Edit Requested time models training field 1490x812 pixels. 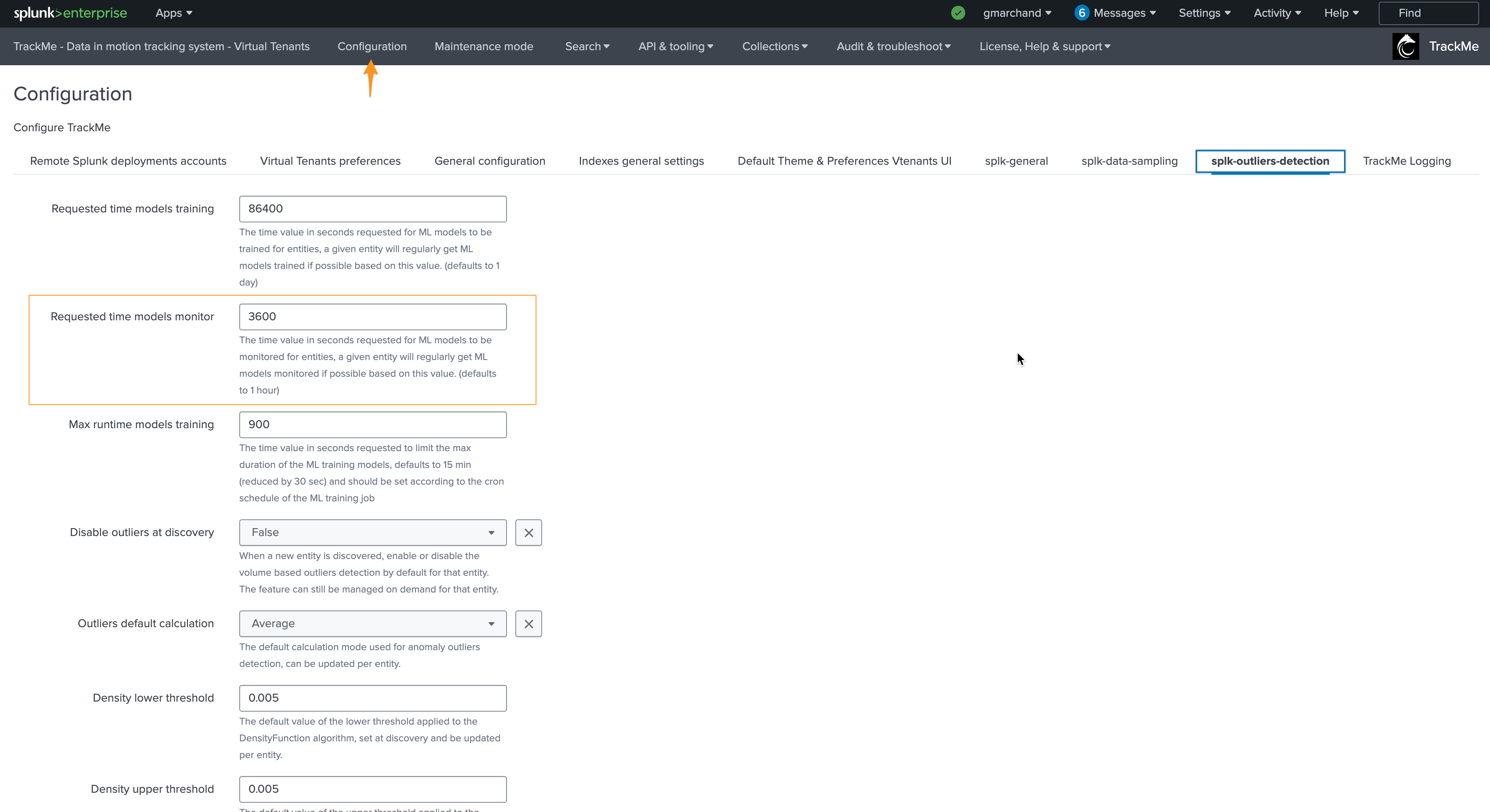(x=373, y=209)
